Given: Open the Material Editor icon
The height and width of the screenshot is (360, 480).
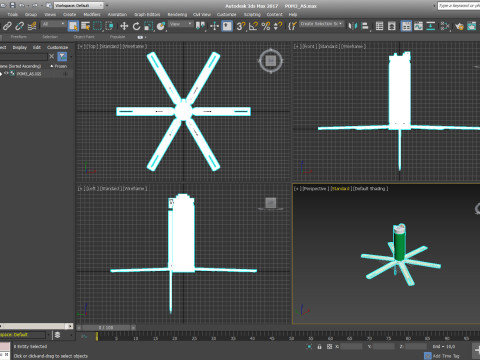Looking at the screenshot, I should (x=445, y=26).
